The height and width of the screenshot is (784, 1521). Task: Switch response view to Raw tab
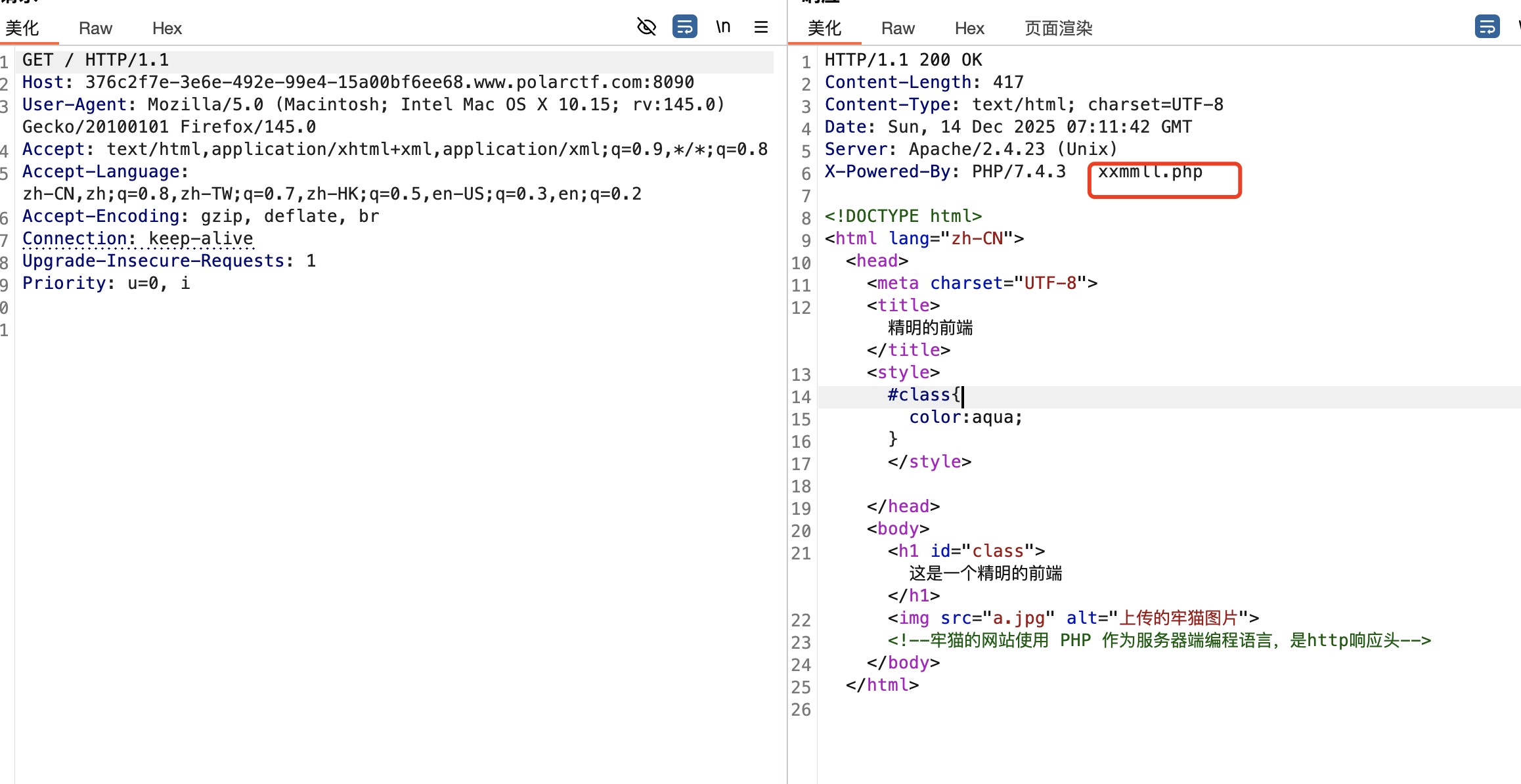(x=898, y=28)
